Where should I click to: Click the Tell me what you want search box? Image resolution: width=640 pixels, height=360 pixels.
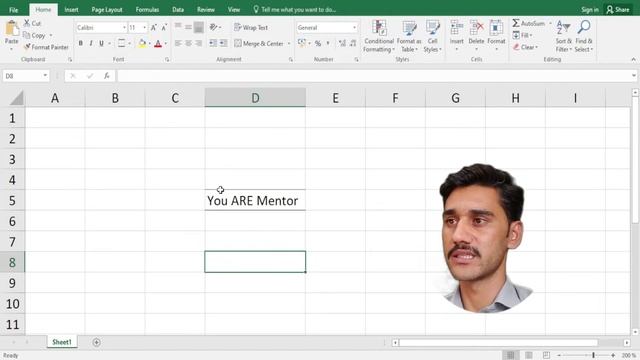pos(295,9)
